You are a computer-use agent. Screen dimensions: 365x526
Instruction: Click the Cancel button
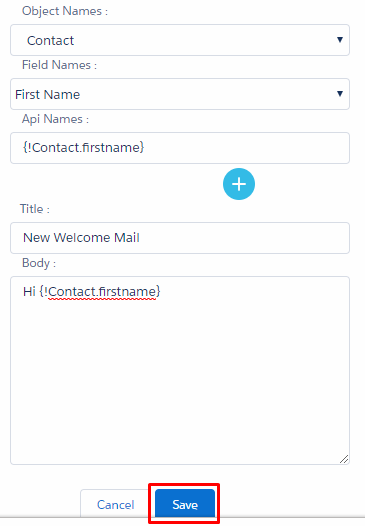point(116,504)
